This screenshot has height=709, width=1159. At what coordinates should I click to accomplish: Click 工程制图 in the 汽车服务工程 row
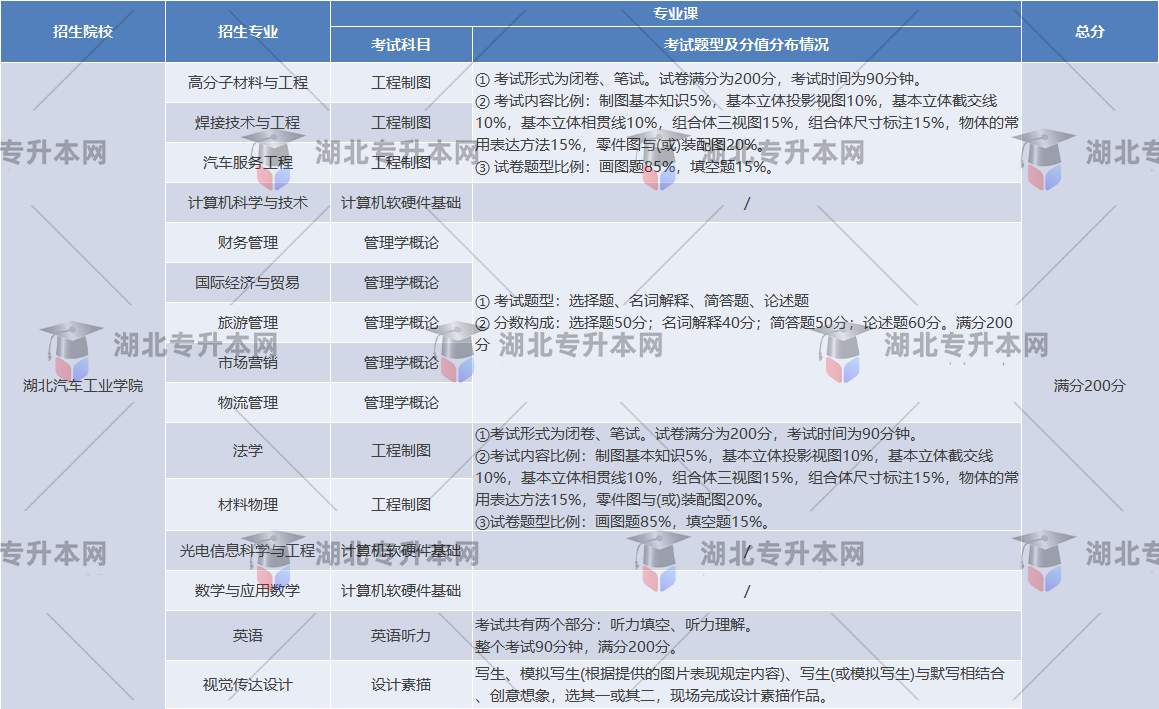(401, 163)
